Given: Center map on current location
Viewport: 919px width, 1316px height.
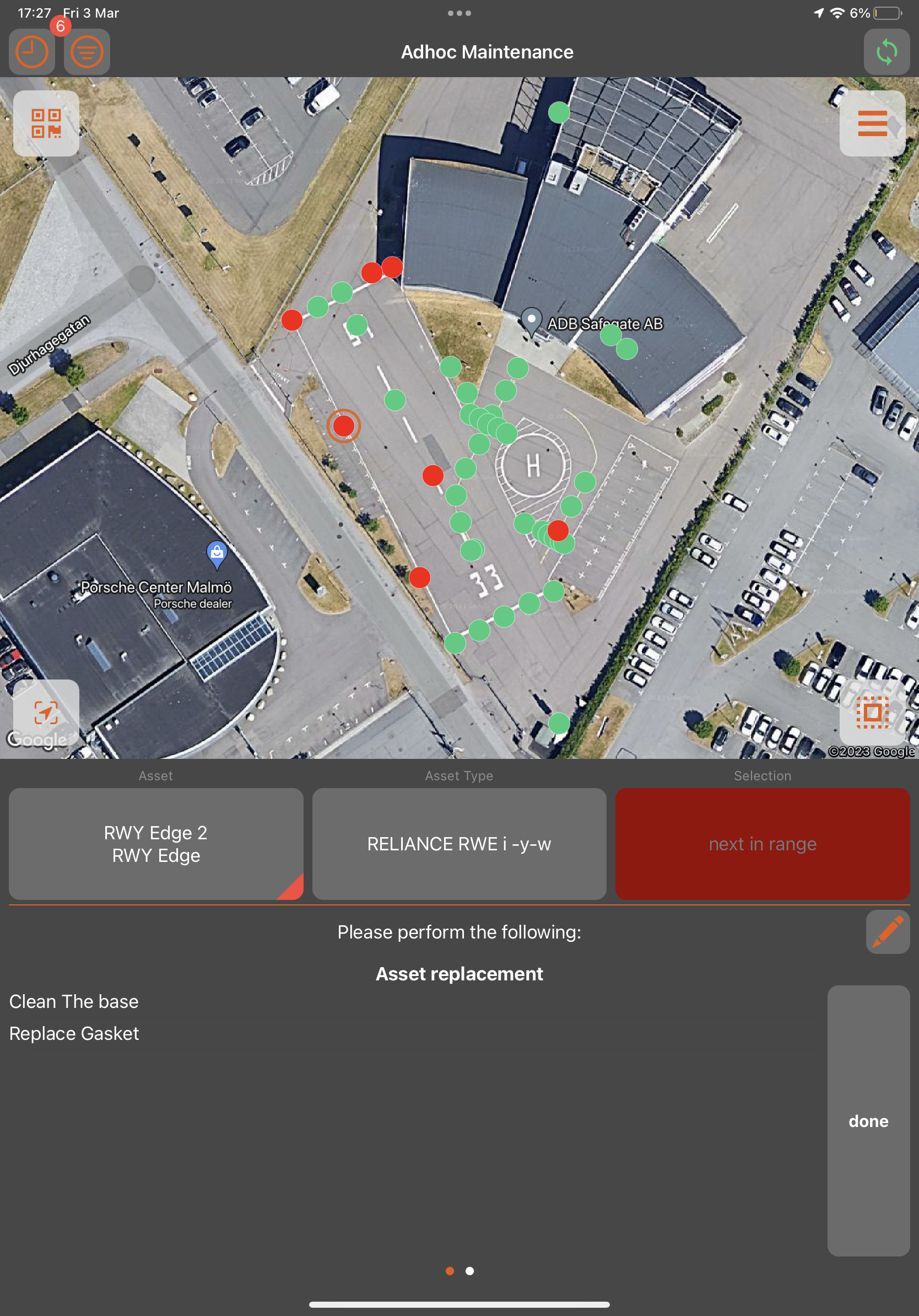Looking at the screenshot, I should pyautogui.click(x=46, y=713).
